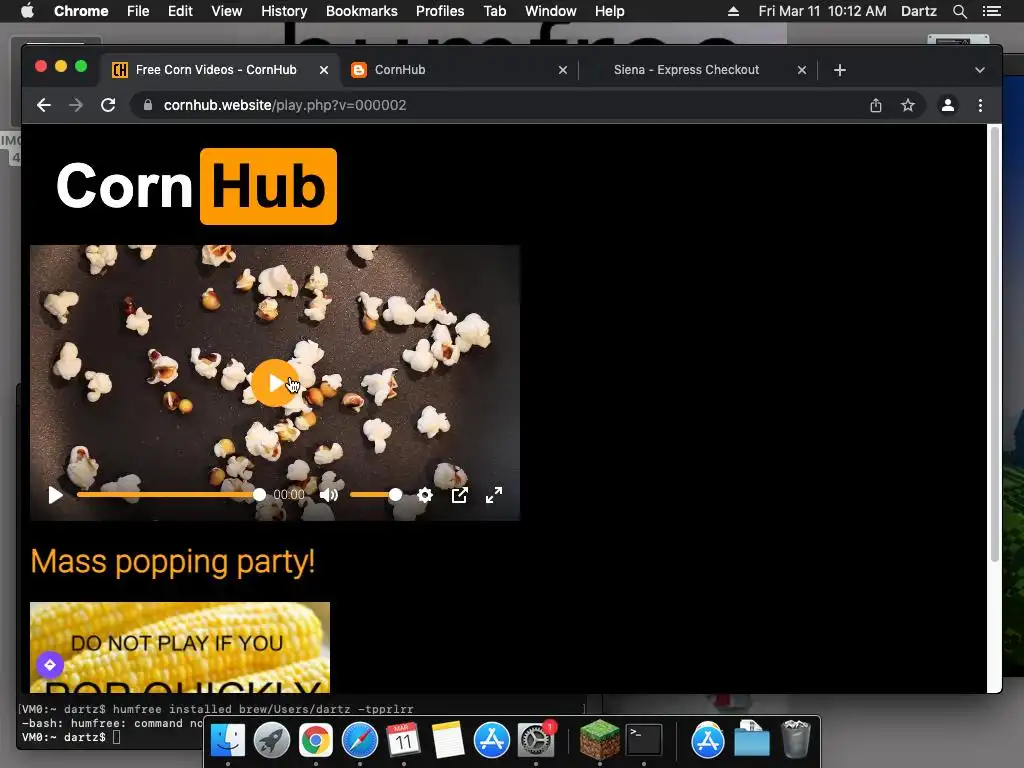The image size is (1024, 768).
Task: Open the Downloads folder in Dock
Action: [752, 739]
